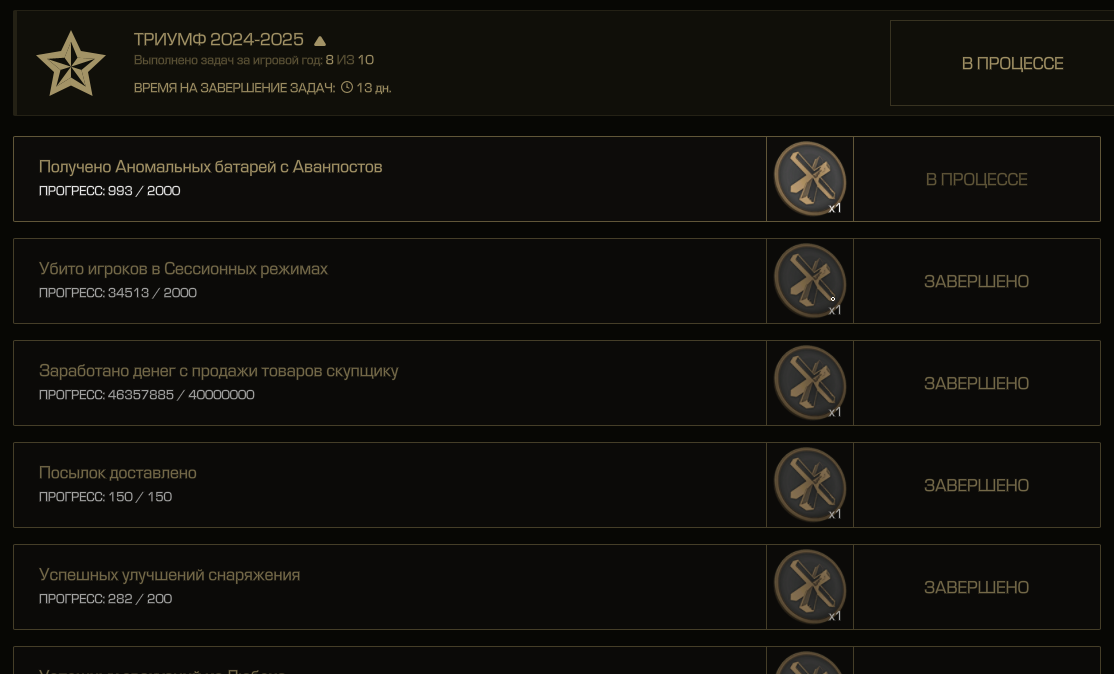
Task: Open reward coin for equipment upgrades task
Action: pos(809,587)
